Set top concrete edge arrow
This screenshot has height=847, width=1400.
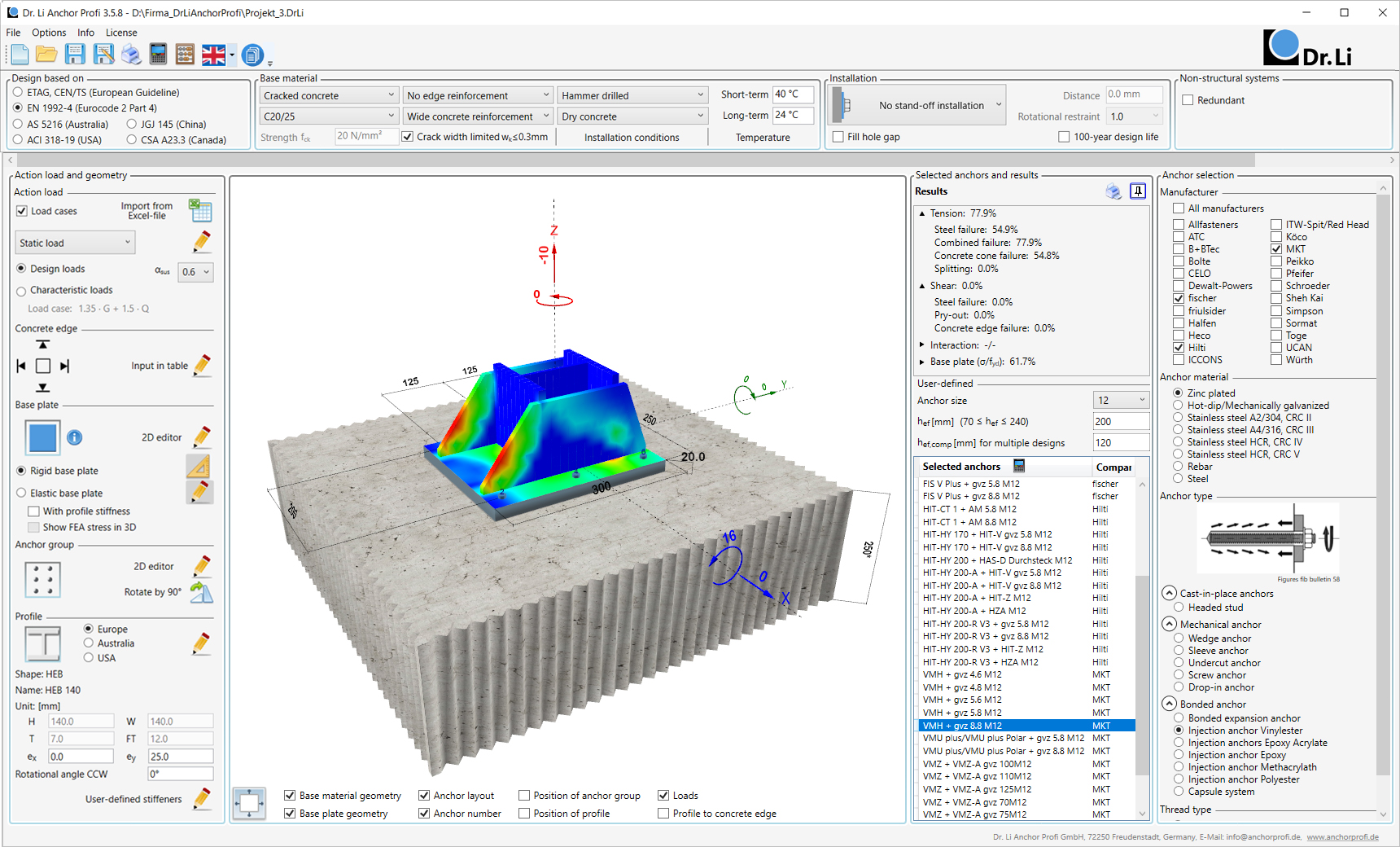[43, 345]
